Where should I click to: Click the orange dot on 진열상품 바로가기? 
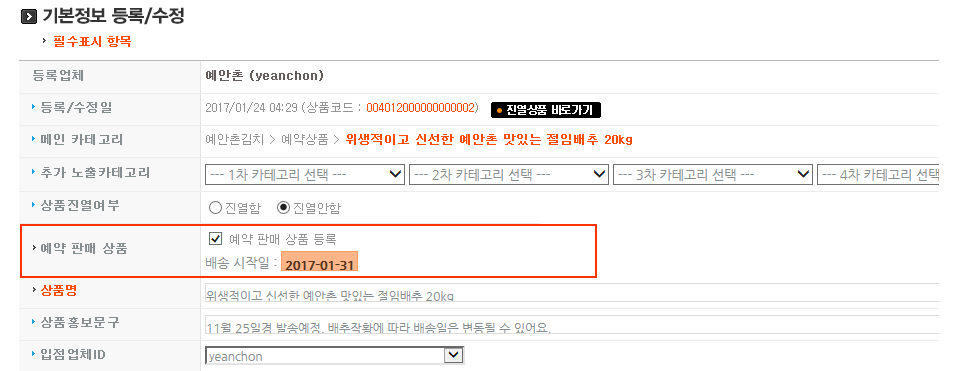pos(499,111)
